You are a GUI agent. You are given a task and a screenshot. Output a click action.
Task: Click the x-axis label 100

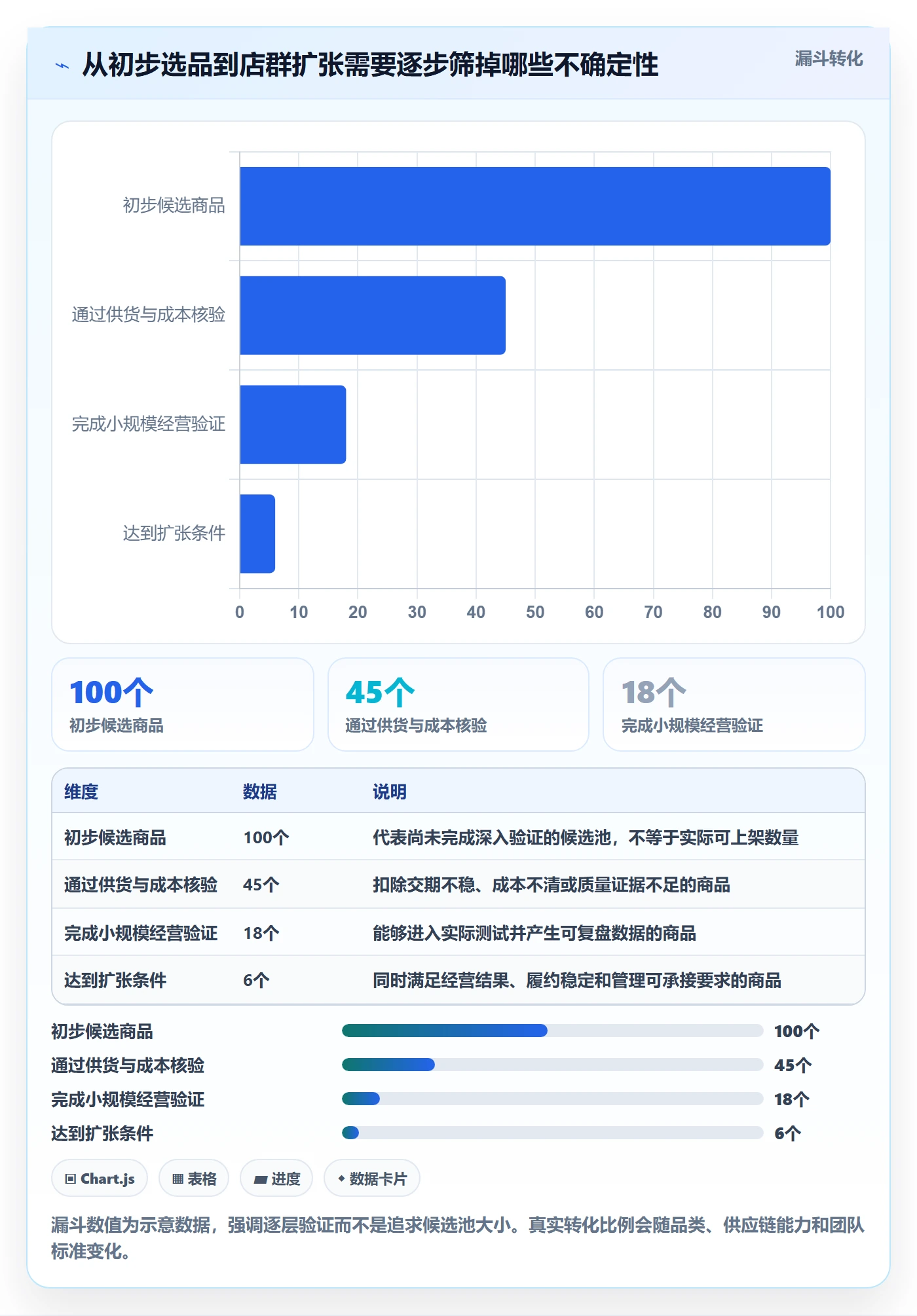coord(831,612)
